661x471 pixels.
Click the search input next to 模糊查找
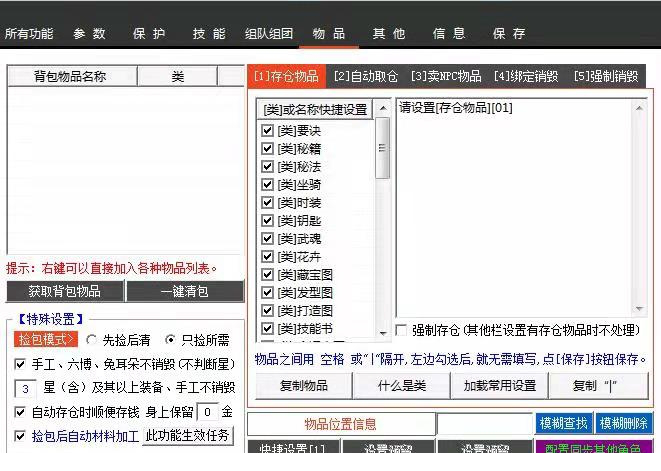485,424
